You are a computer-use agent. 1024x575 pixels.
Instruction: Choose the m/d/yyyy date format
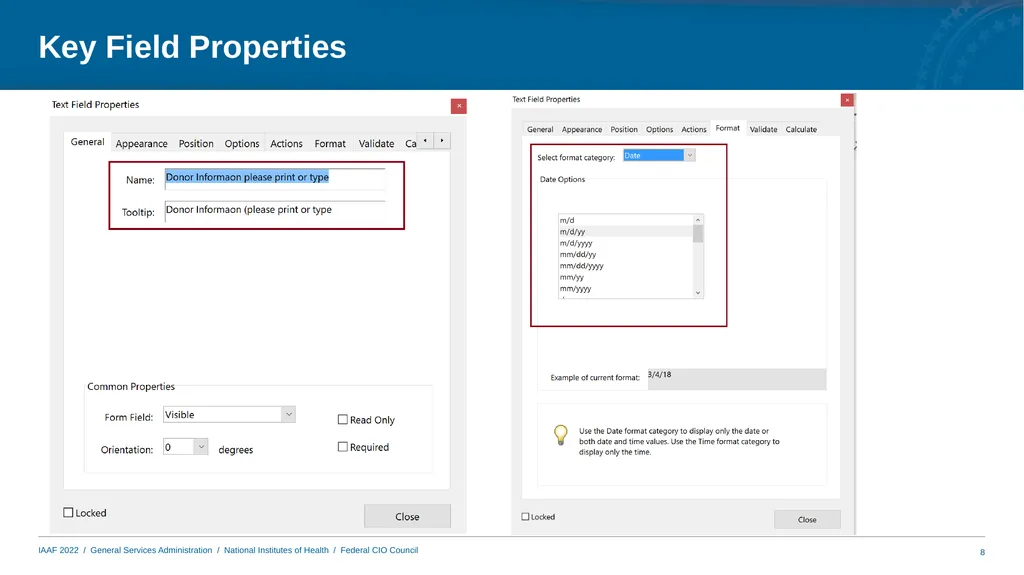tap(626, 243)
